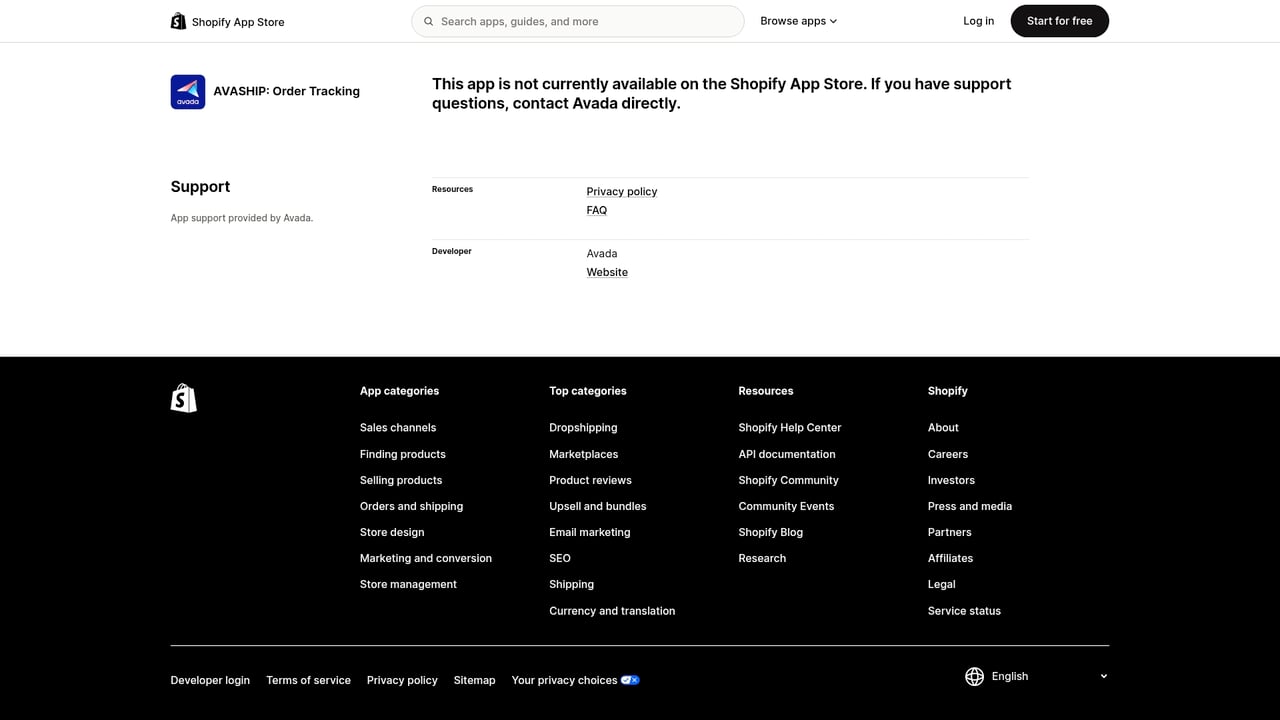Open the Privacy policy resource link
Screen dimensions: 1280x720
point(621,191)
